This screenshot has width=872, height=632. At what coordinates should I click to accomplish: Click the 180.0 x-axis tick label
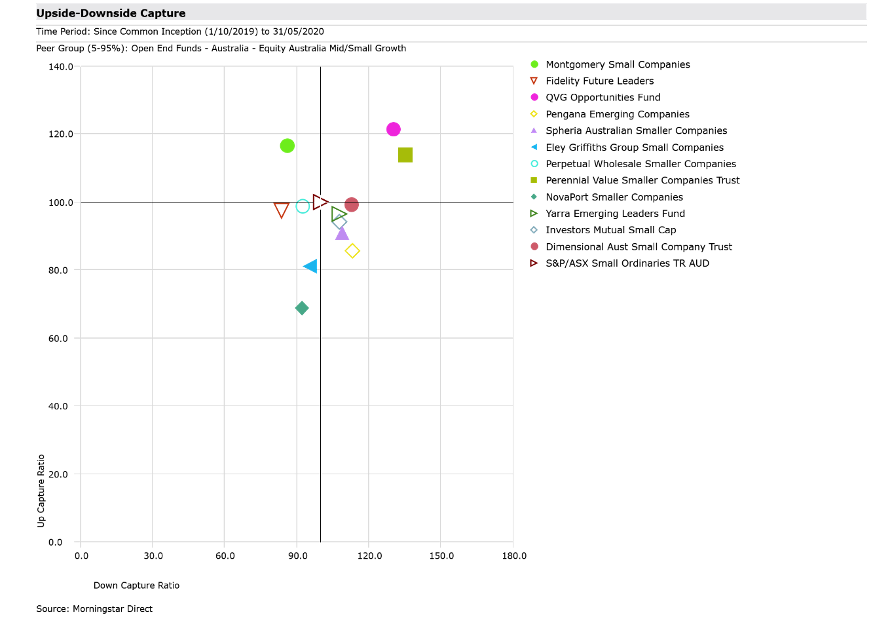click(x=514, y=556)
